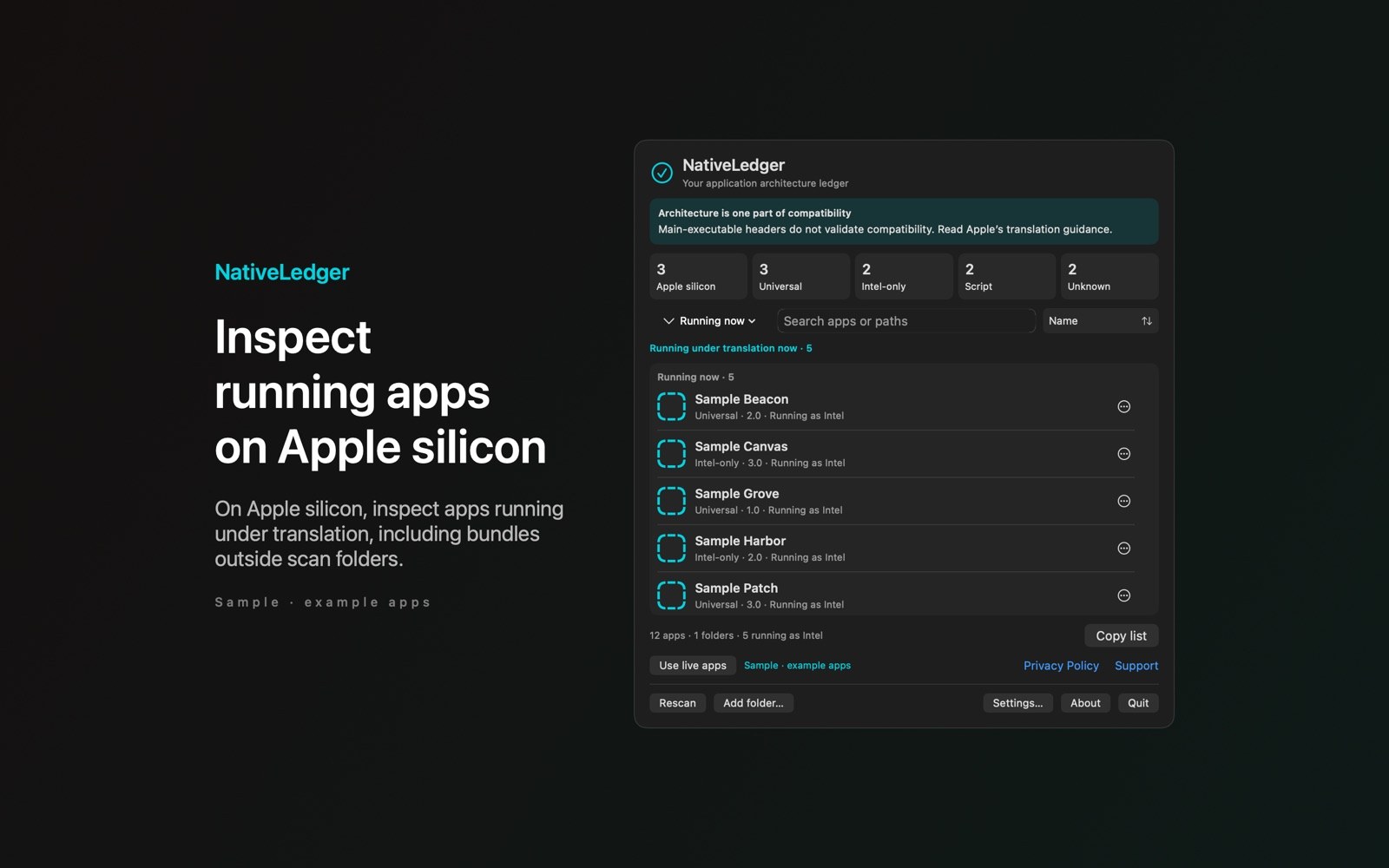This screenshot has width=1389, height=868.
Task: Click the architecture compatibility notice banner
Action: click(904, 221)
